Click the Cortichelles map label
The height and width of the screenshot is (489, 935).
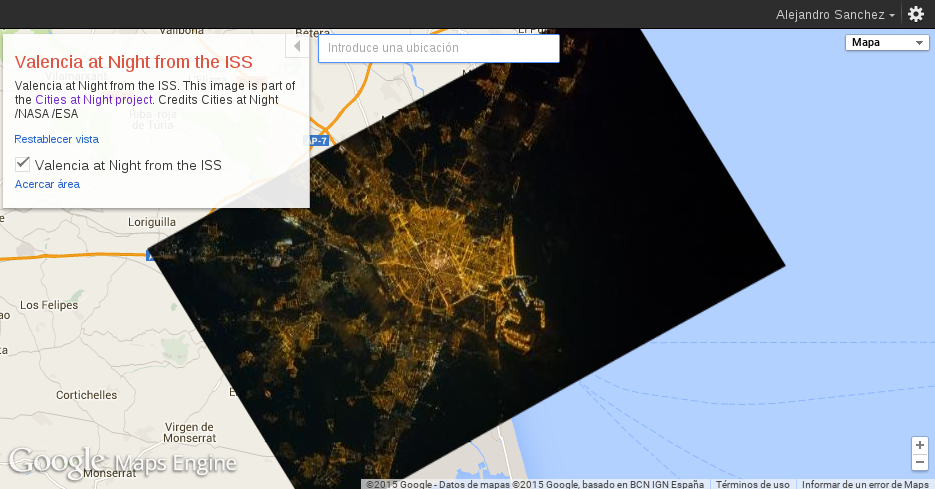click(x=86, y=395)
